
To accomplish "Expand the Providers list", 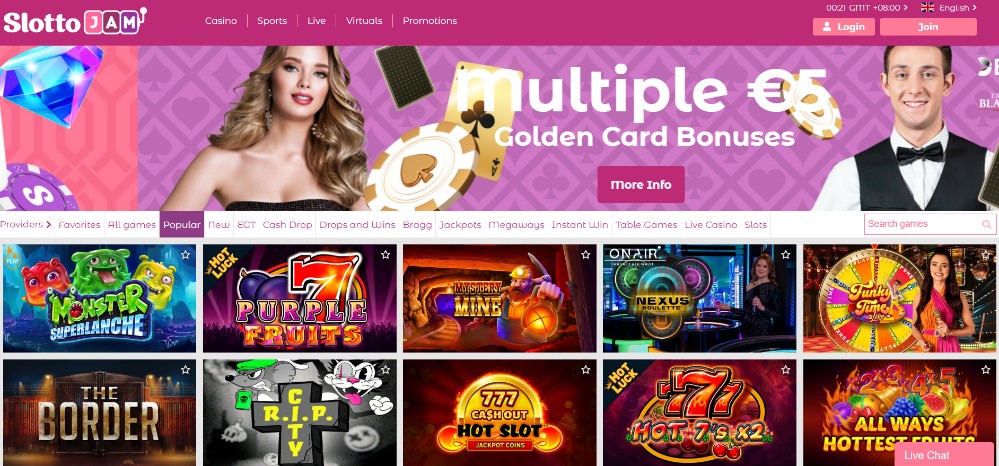I will (26, 224).
